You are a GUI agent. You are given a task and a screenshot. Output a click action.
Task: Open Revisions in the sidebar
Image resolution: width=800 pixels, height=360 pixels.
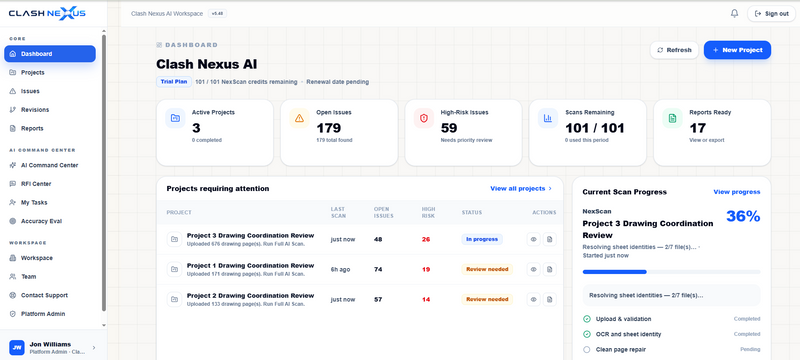point(50,110)
